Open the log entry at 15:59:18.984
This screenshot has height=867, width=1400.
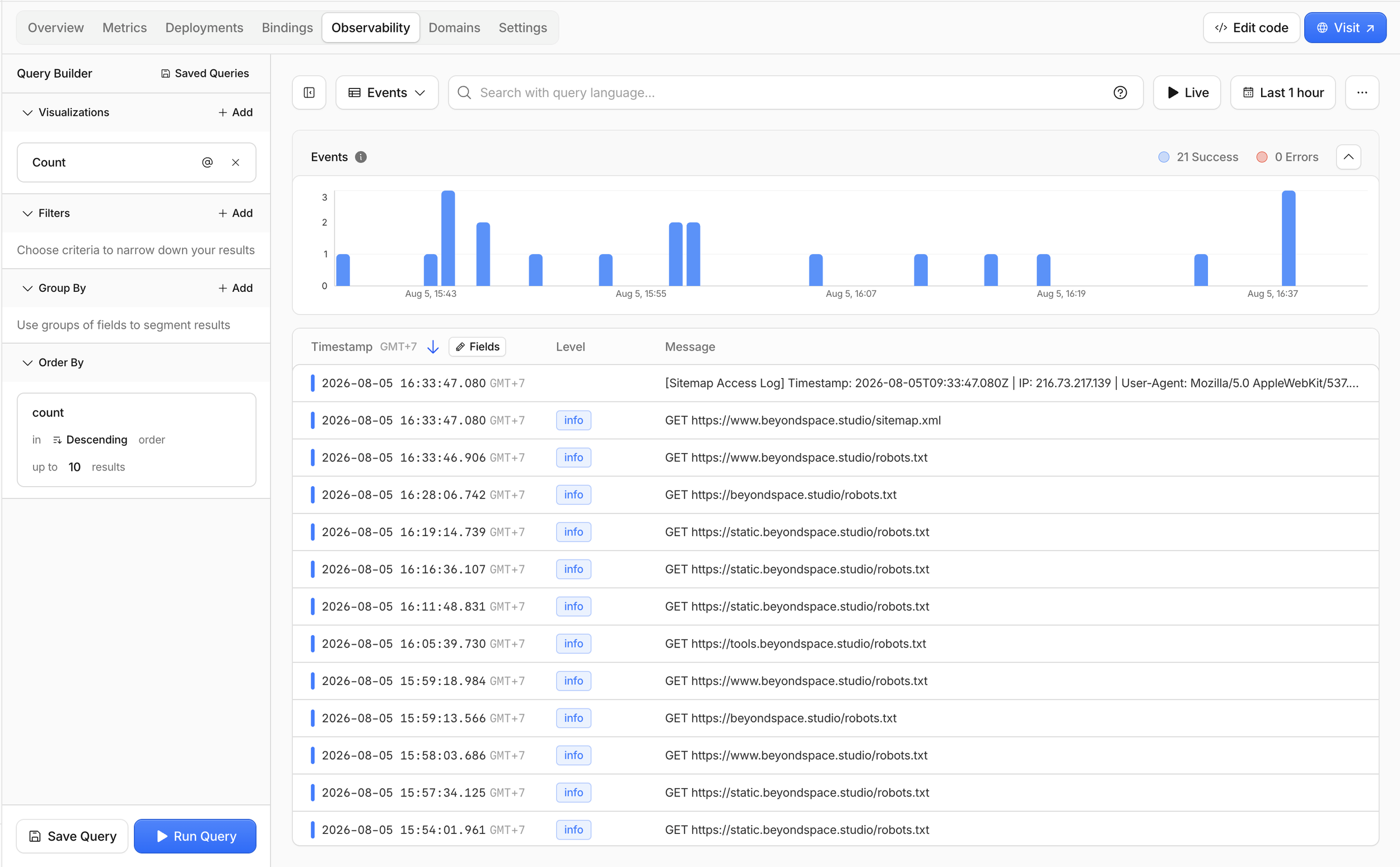[x=836, y=681]
